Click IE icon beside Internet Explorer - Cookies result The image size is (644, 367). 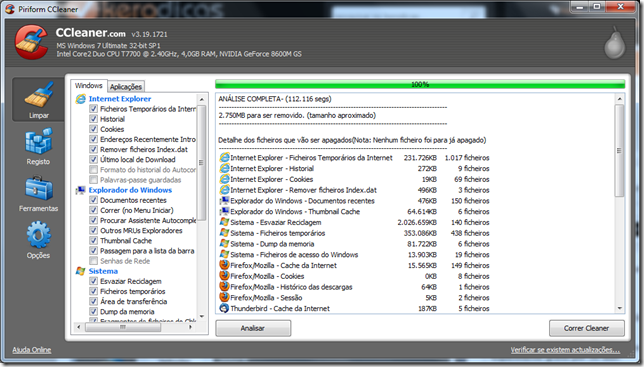(x=224, y=179)
